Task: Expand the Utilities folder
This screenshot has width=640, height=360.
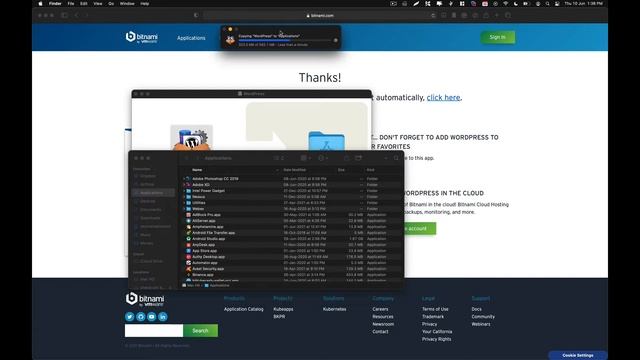Action: point(184,203)
